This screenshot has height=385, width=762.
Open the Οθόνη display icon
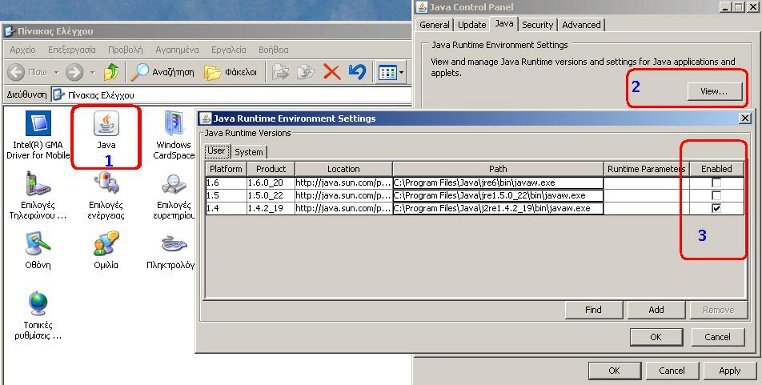click(38, 244)
